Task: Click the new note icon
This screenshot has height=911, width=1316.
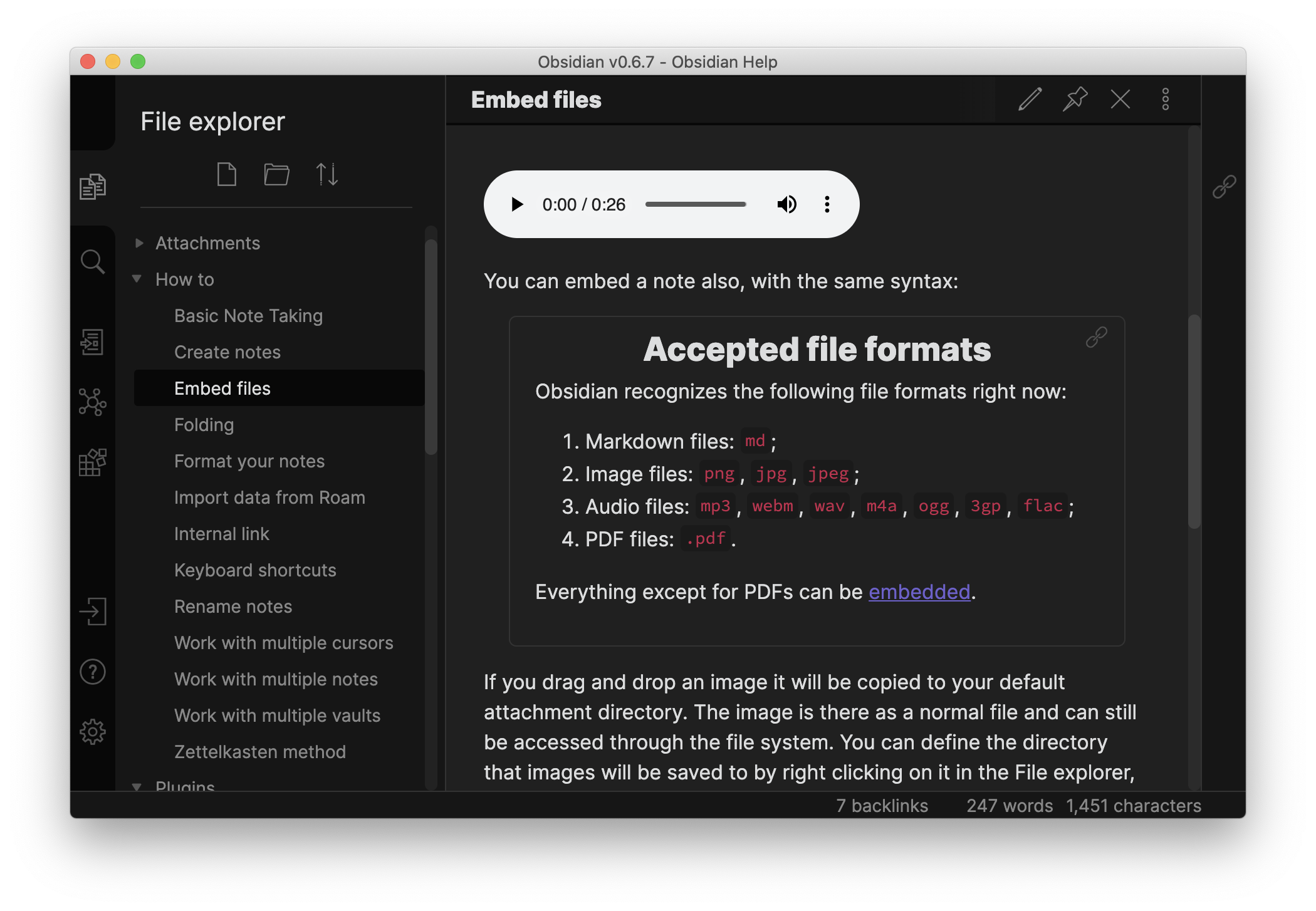Action: [226, 174]
